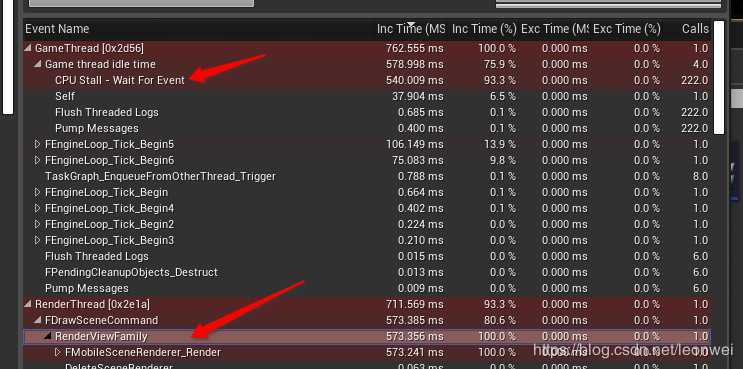This screenshot has height=369, width=743.
Task: Collapse the RenderViewFamily node
Action: [x=47, y=336]
